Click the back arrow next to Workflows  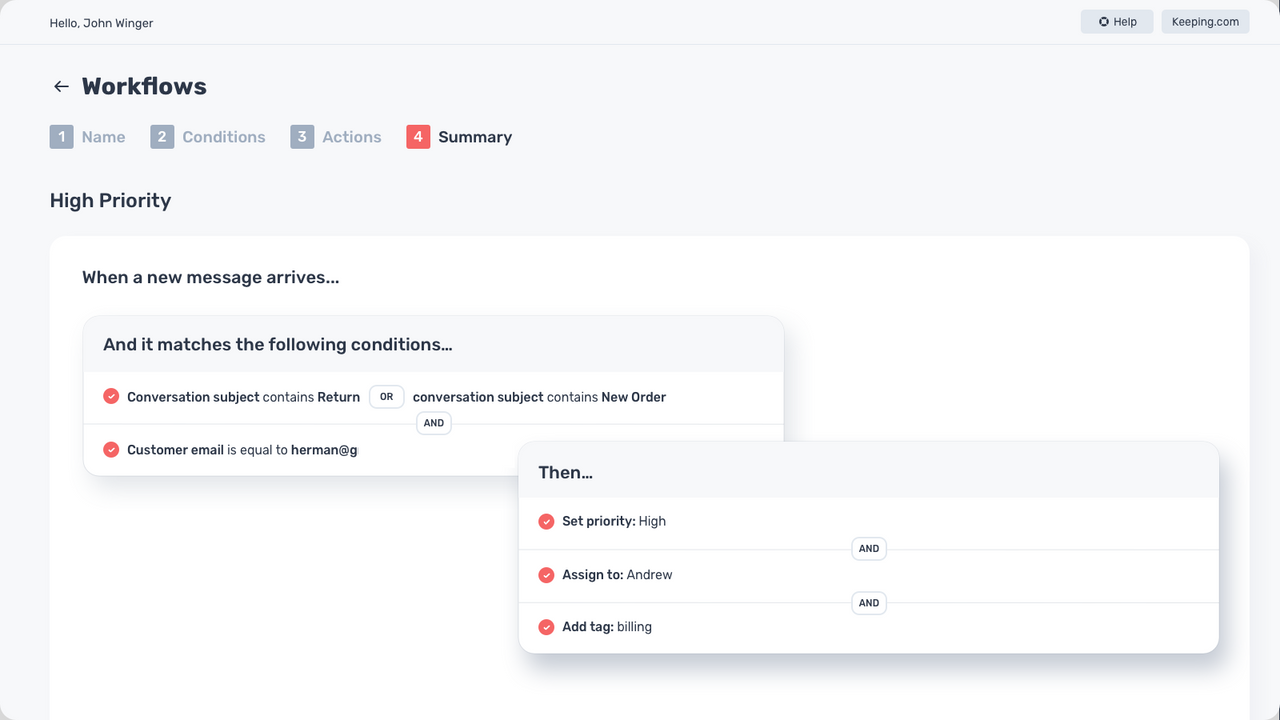point(61,86)
